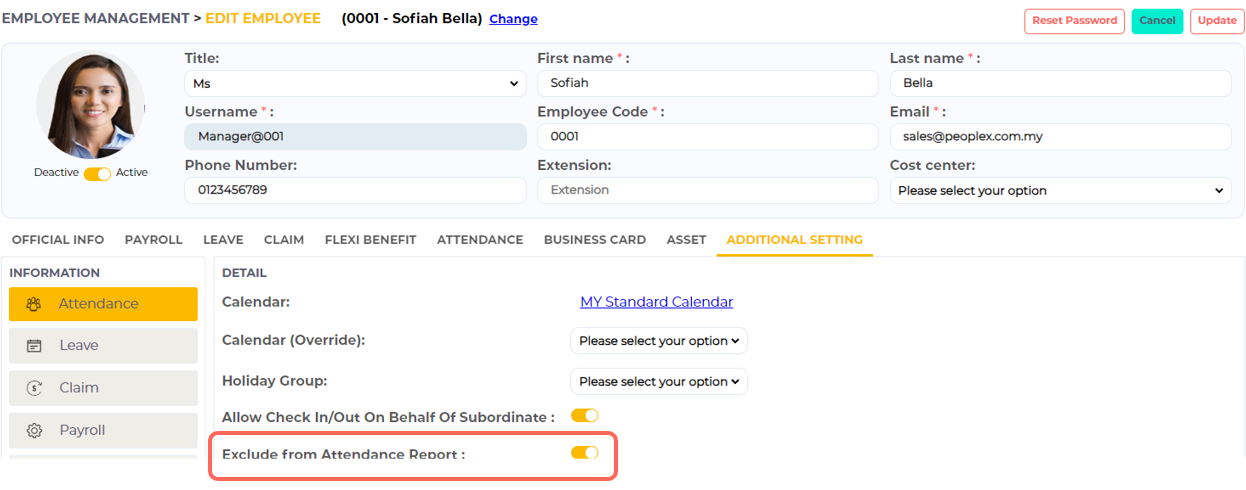Open the Calendar (Override) dropdown
1246x490 pixels.
tap(658, 341)
